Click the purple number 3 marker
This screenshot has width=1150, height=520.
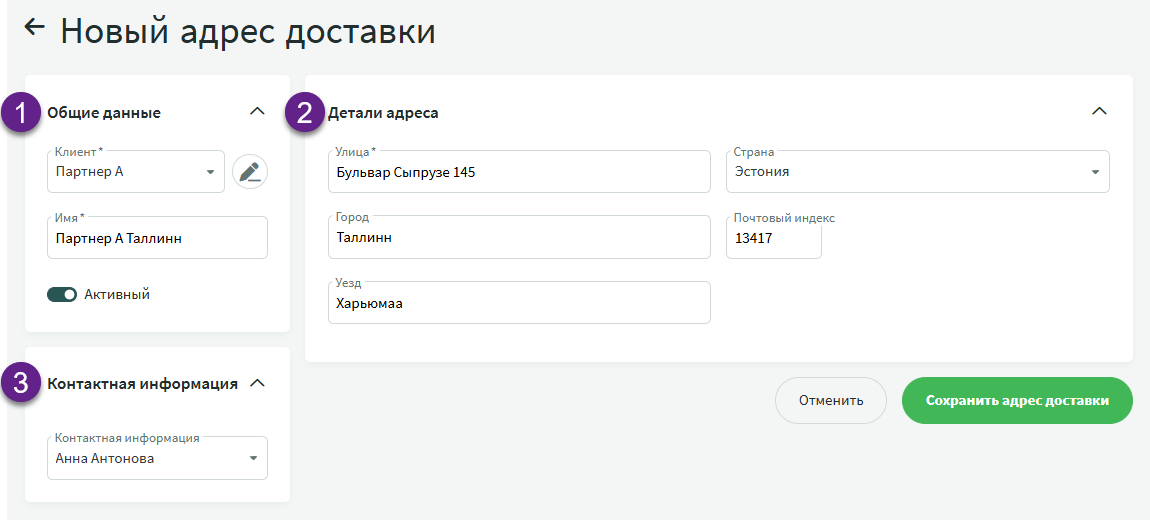[20, 383]
